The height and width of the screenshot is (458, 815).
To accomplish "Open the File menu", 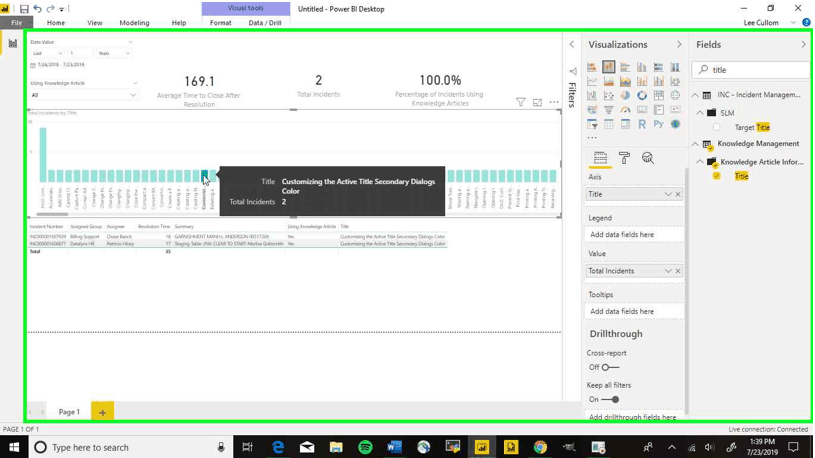I will [x=17, y=23].
